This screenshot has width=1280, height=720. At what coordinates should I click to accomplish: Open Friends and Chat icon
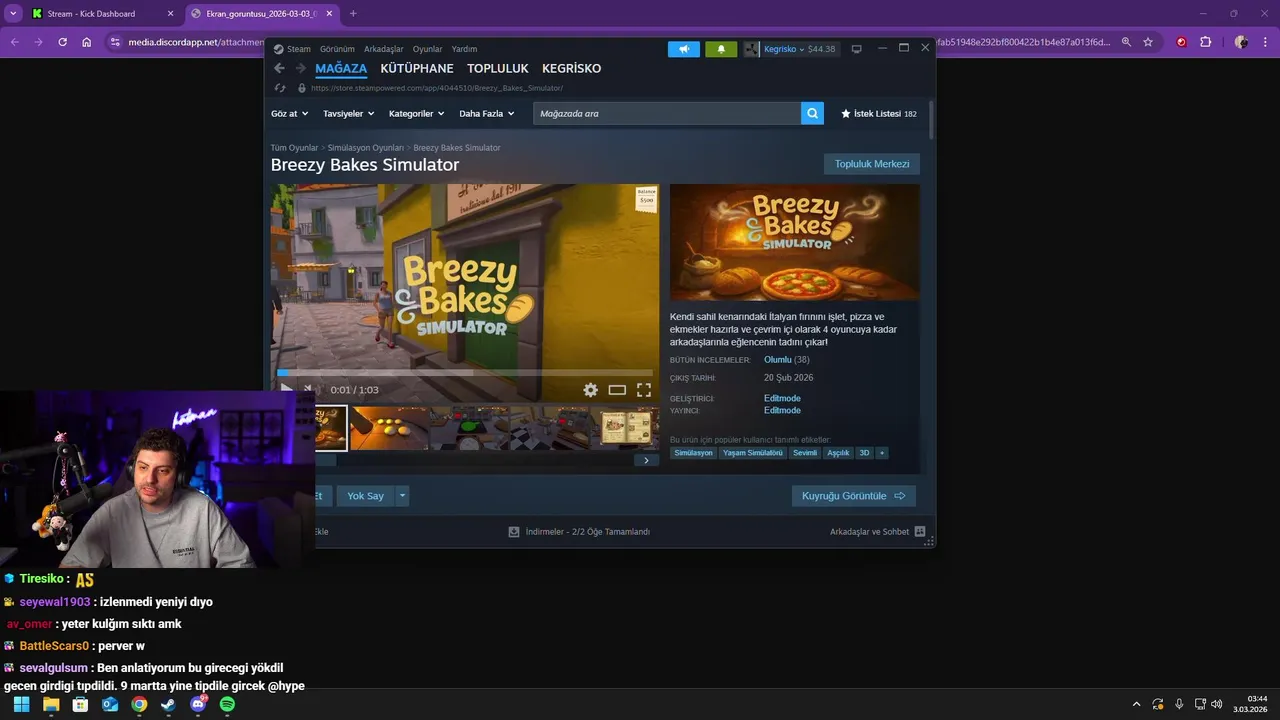920,532
